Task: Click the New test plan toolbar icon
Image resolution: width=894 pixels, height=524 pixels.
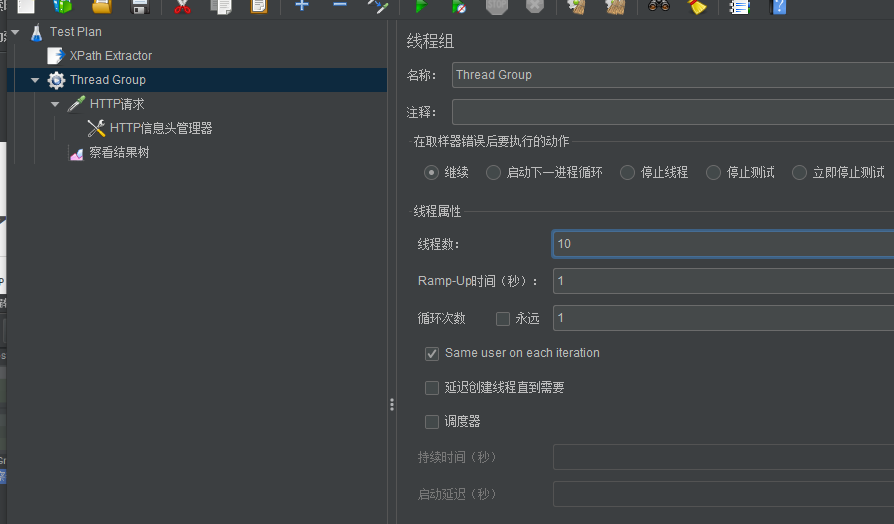Action: click(x=26, y=6)
